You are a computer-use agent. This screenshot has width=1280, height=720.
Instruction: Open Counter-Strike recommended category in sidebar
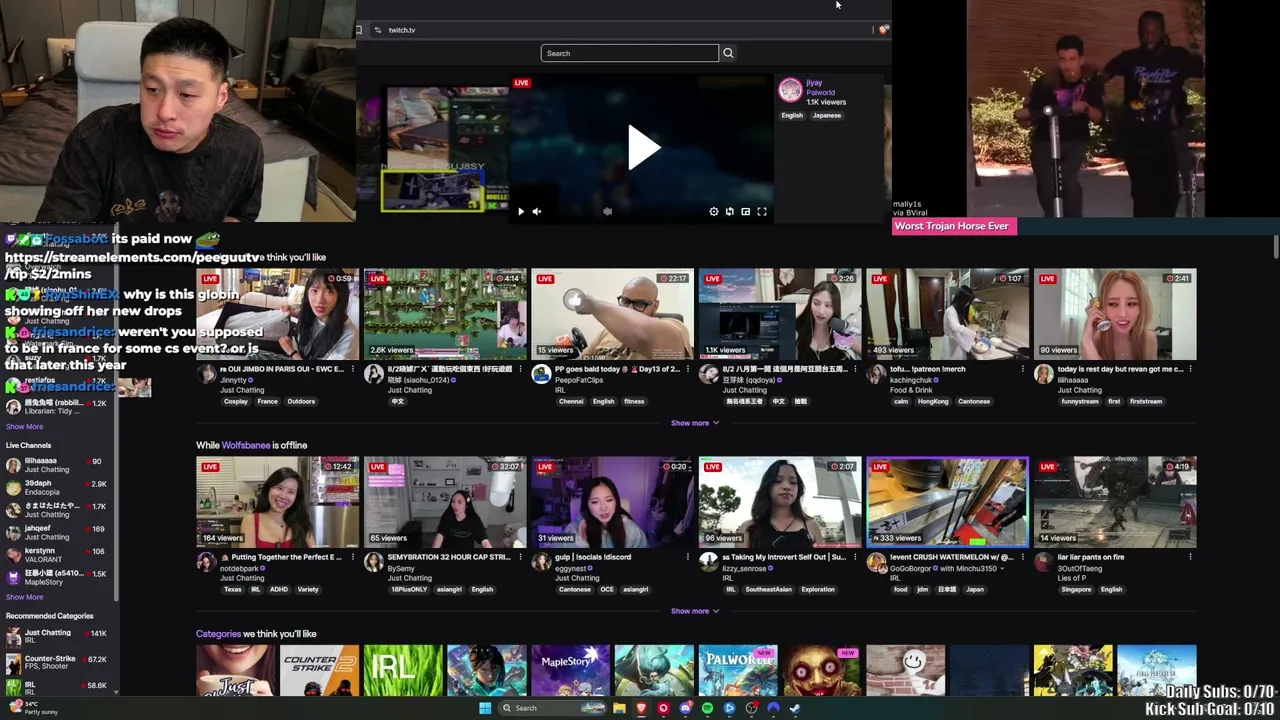pos(60,663)
